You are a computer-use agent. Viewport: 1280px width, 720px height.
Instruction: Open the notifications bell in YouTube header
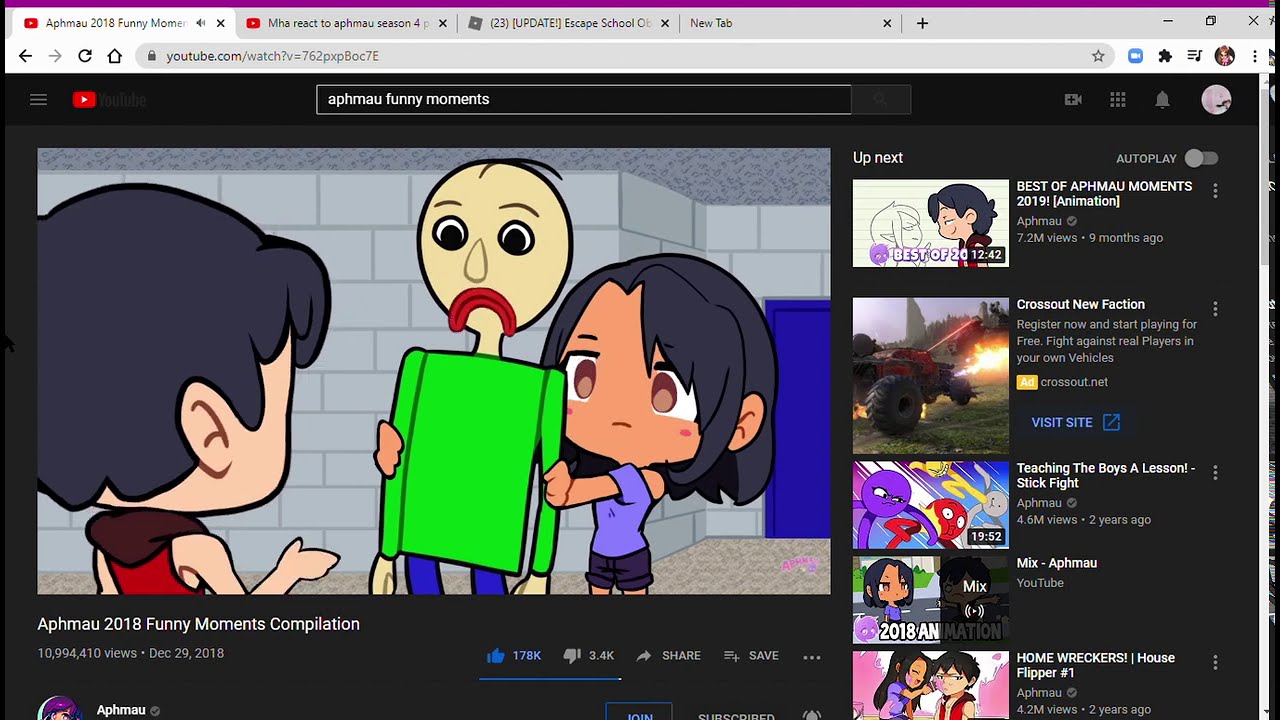click(1162, 99)
